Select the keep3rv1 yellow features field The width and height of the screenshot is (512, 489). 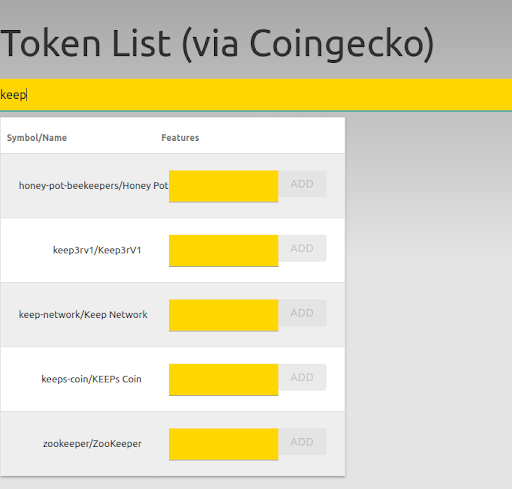223,251
